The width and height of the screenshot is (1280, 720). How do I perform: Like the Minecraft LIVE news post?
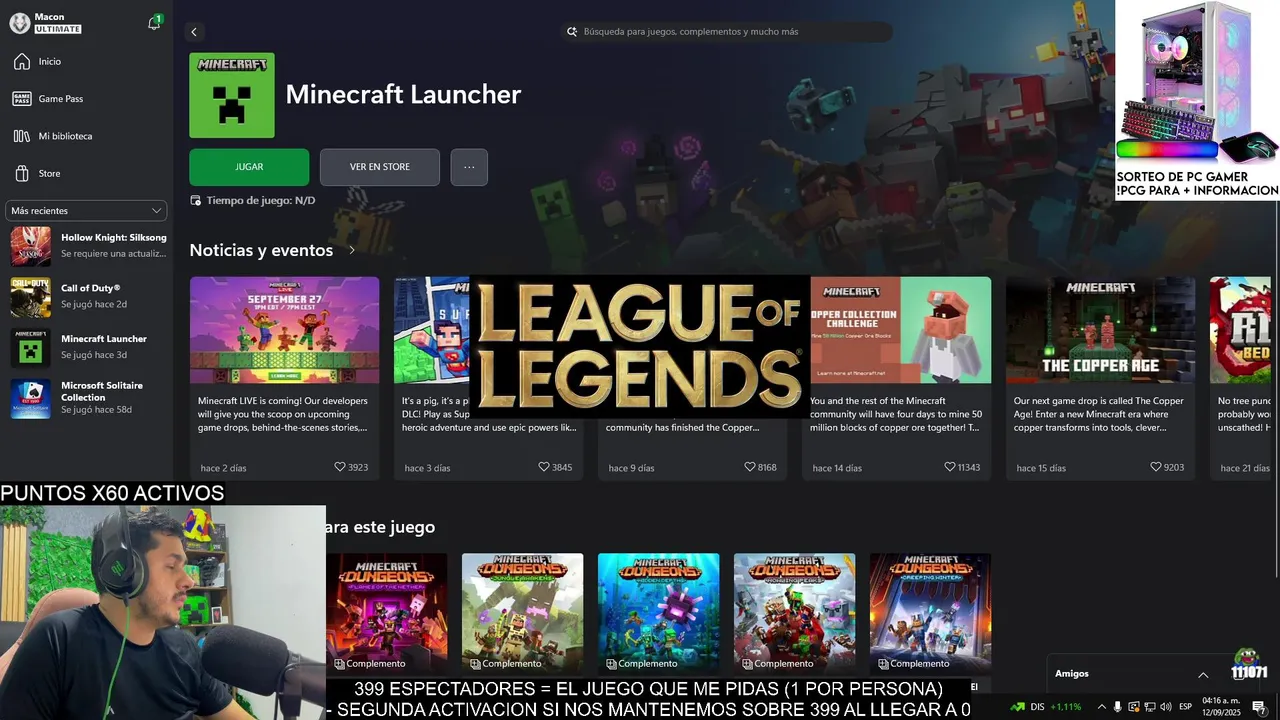340,467
